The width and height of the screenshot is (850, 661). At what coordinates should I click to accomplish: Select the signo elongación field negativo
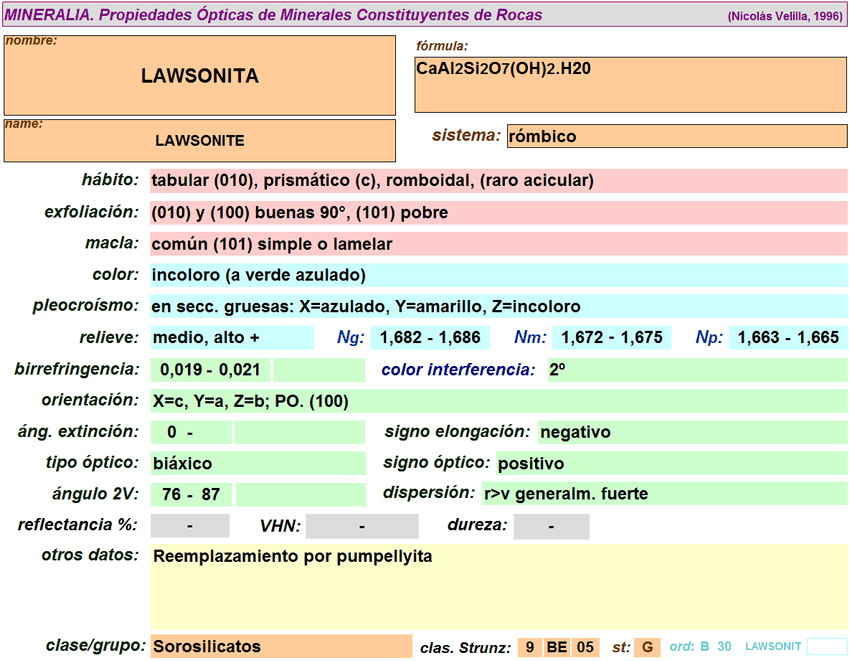click(691, 432)
